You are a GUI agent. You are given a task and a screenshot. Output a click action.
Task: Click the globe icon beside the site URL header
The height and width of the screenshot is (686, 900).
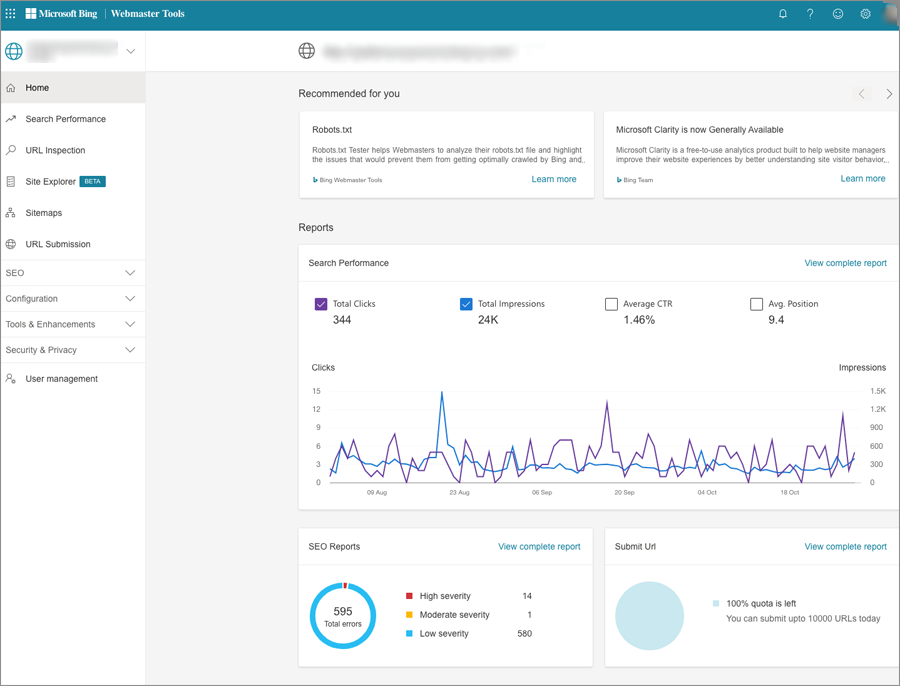pyautogui.click(x=307, y=51)
